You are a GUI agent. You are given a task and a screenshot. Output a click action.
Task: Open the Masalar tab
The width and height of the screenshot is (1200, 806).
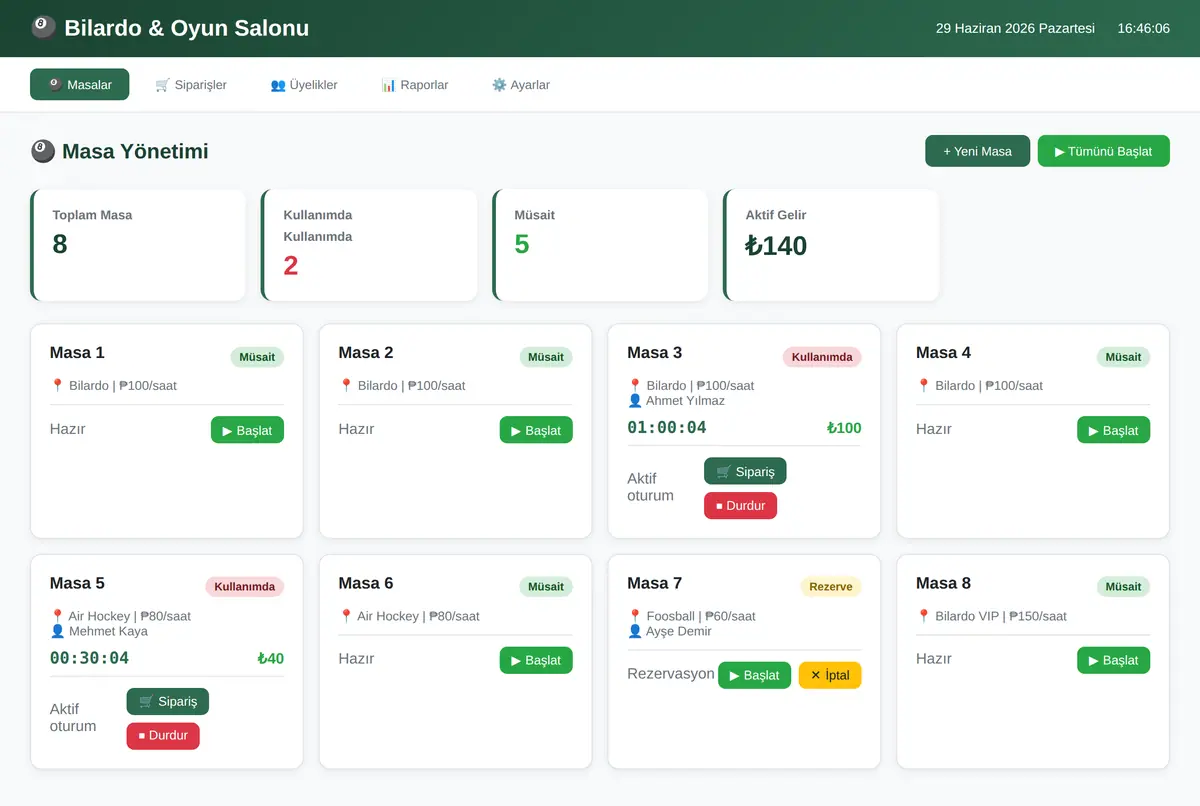80,85
